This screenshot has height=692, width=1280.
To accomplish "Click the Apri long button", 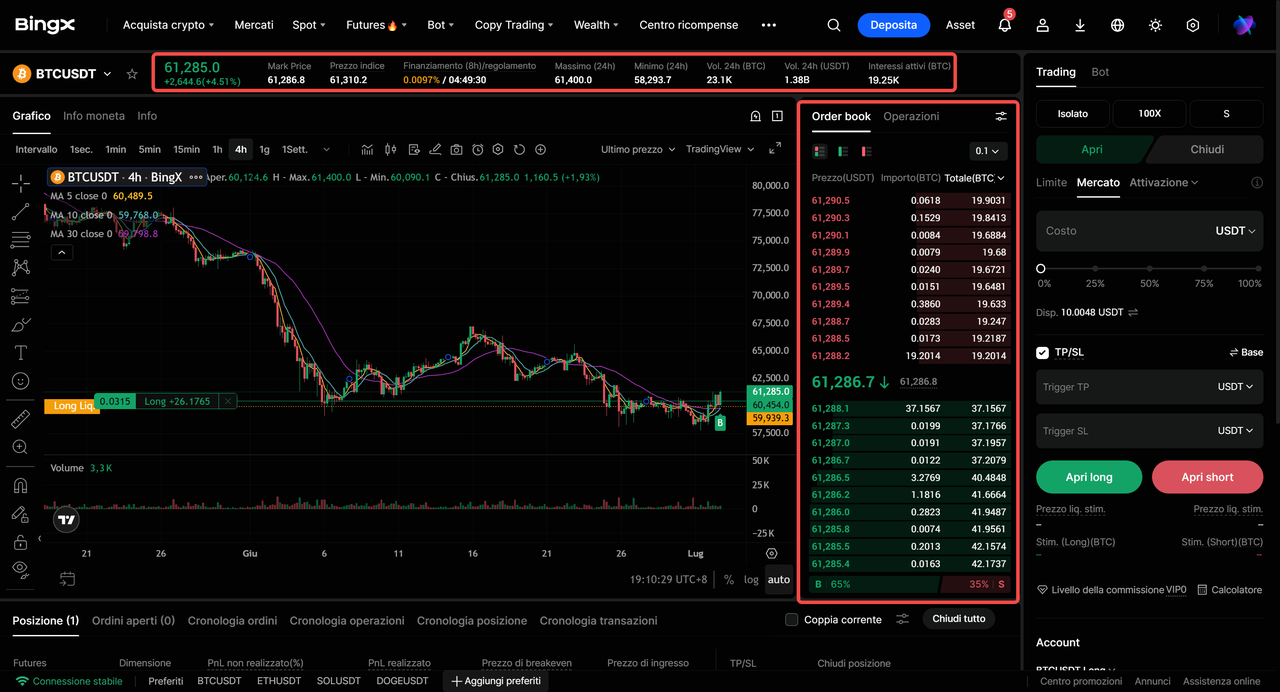I will 1089,477.
